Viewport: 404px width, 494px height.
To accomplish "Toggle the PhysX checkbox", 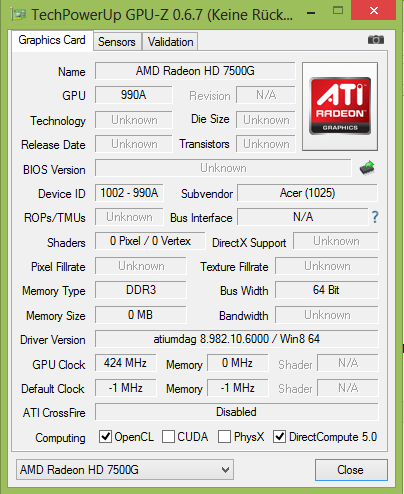I will coord(224,436).
